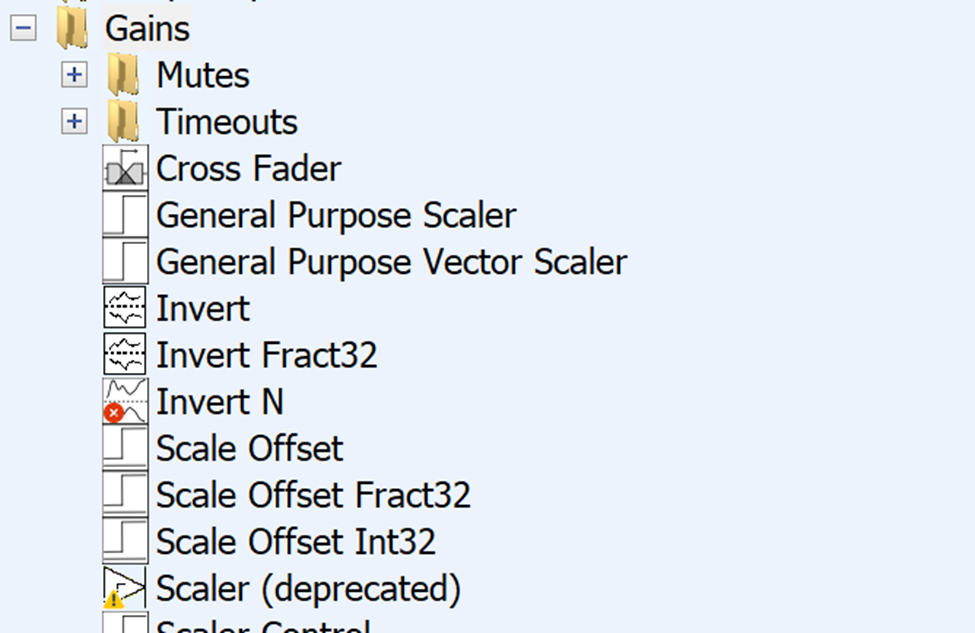This screenshot has width=975, height=633.
Task: Pick the Invert N module label
Action: [220, 401]
